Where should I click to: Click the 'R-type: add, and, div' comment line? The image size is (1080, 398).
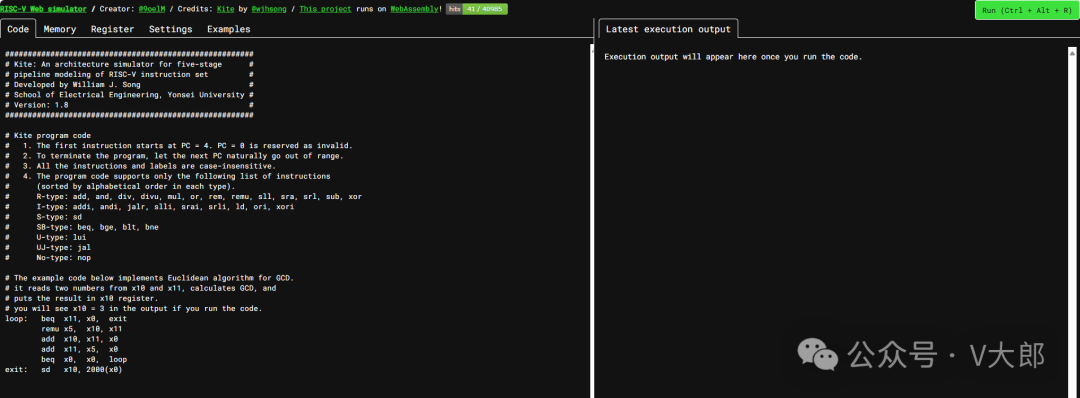pos(183,196)
